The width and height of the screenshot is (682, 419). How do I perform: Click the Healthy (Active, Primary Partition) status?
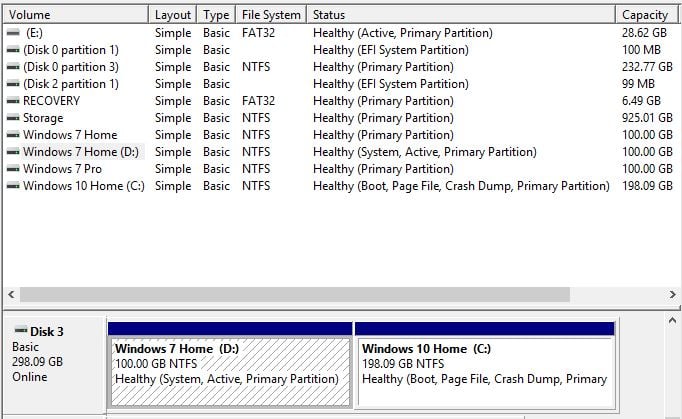403,33
